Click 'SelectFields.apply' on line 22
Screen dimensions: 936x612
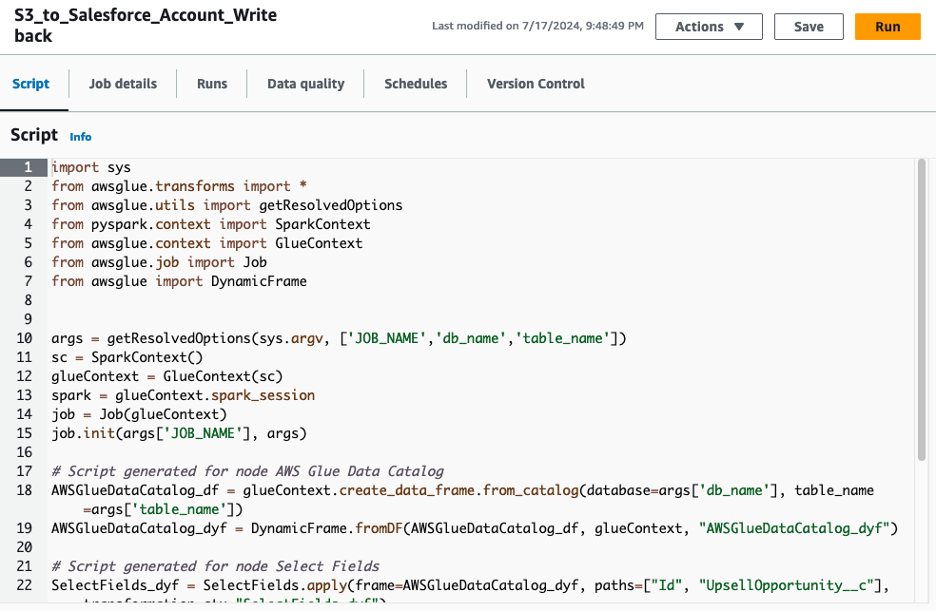point(275,585)
